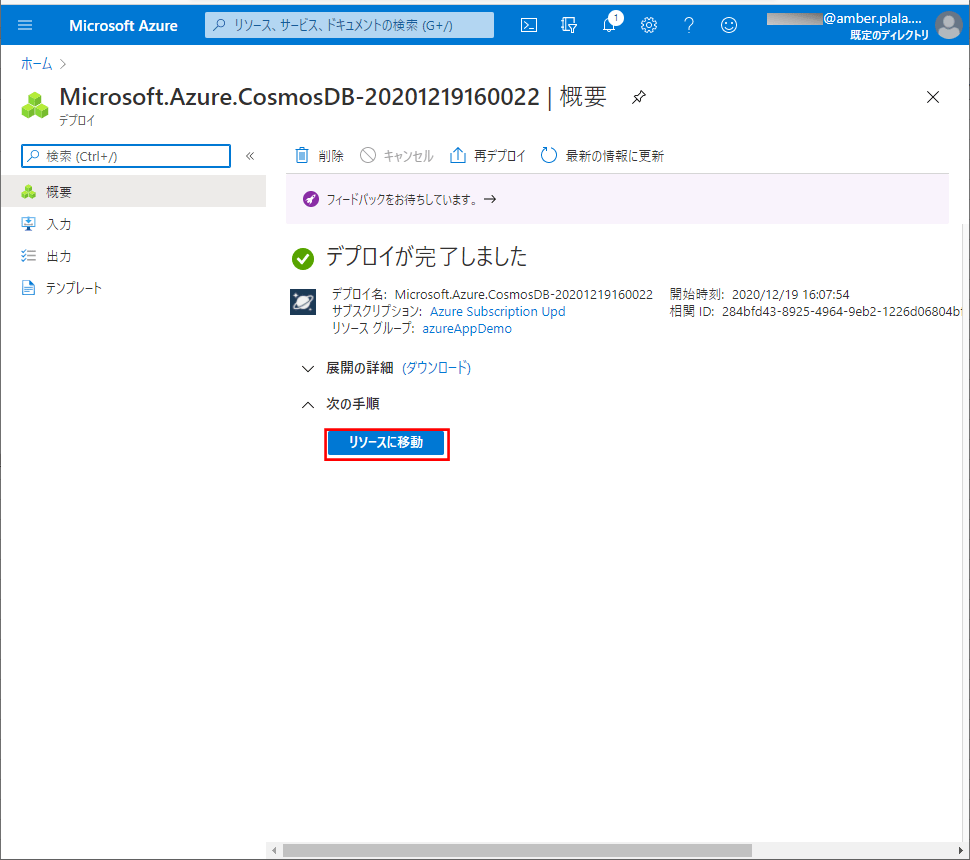Click the refresh icon for 最新の情報に更新
Viewport: 970px width, 860px height.
coord(549,155)
